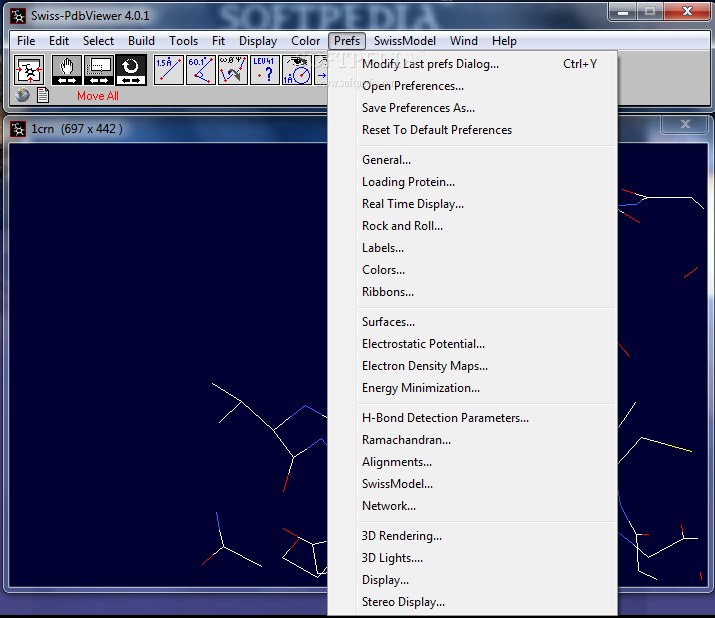Image resolution: width=715 pixels, height=618 pixels.
Task: Close the open Prefs menu
Action: click(347, 41)
